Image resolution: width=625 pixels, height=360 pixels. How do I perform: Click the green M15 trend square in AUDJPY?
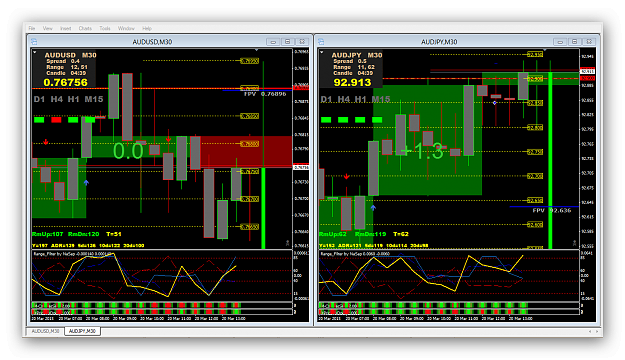tap(377, 120)
